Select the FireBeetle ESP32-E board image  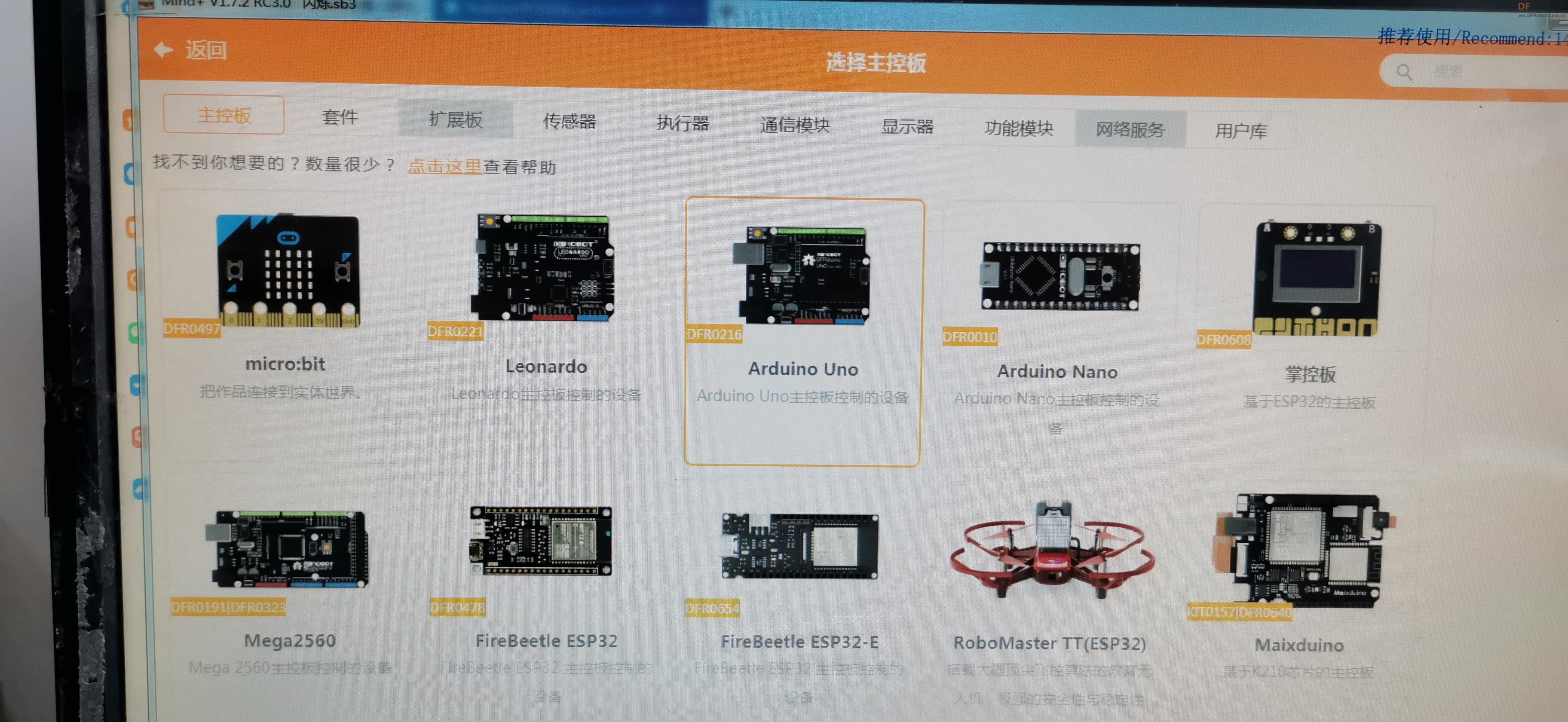(x=800, y=545)
